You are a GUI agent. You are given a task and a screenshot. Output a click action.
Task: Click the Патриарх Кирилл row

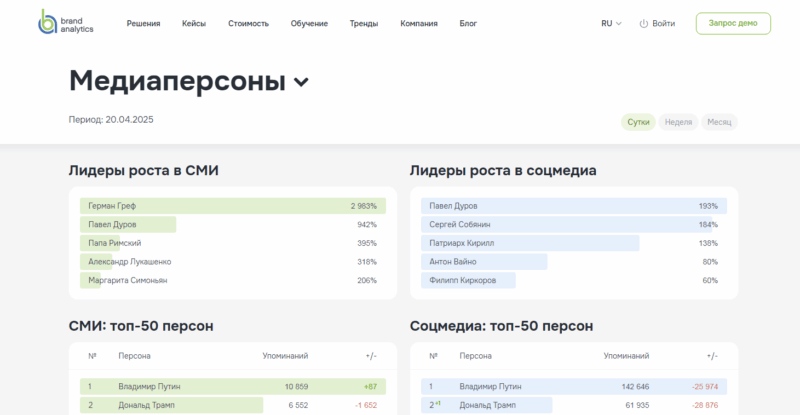point(574,243)
